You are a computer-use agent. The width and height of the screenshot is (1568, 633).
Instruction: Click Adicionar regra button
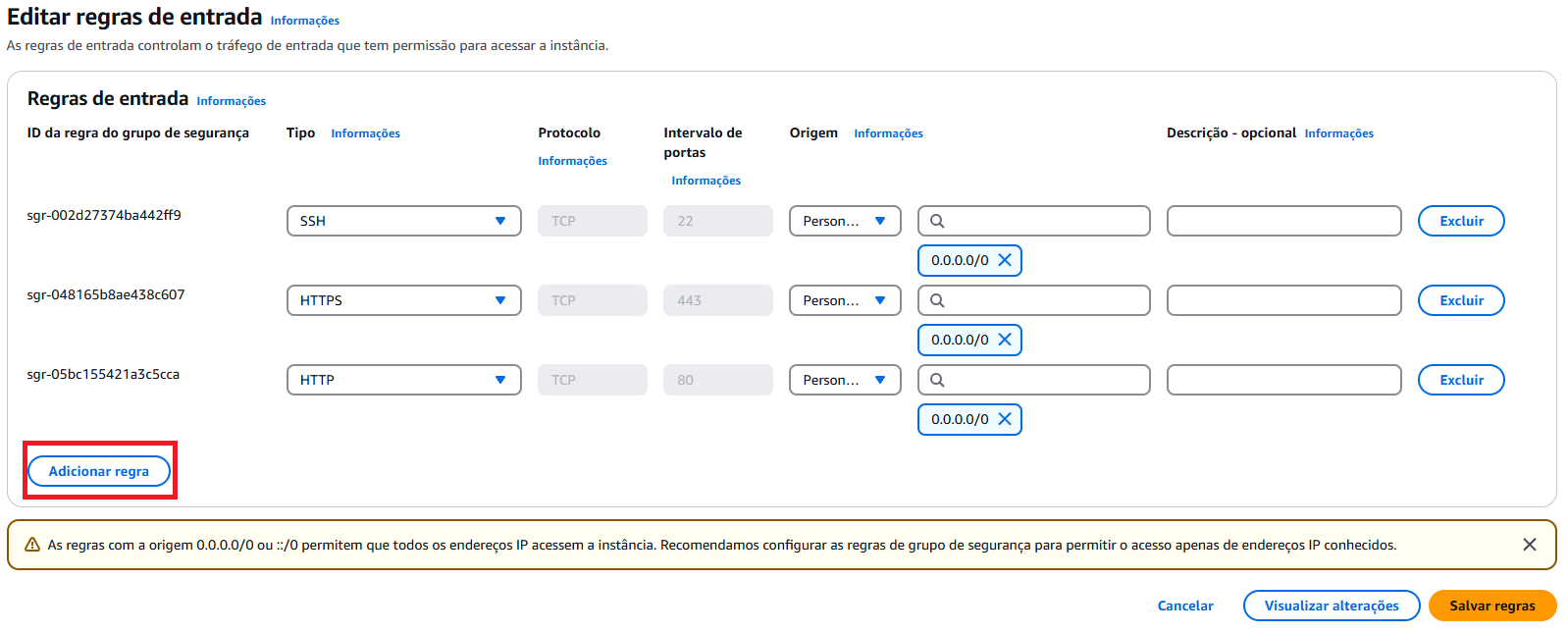click(99, 471)
